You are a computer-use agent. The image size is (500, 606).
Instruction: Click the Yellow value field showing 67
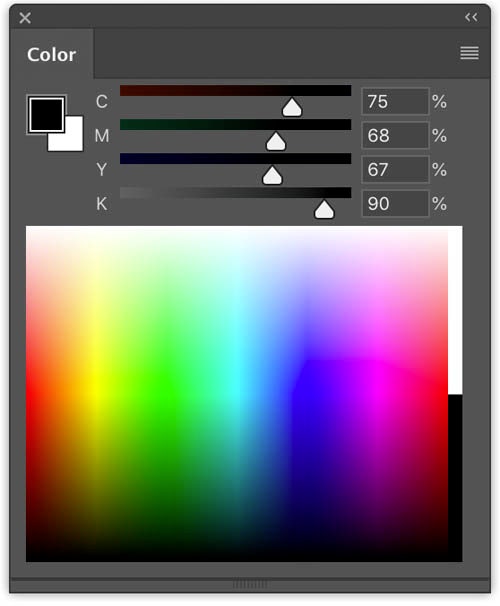click(395, 170)
